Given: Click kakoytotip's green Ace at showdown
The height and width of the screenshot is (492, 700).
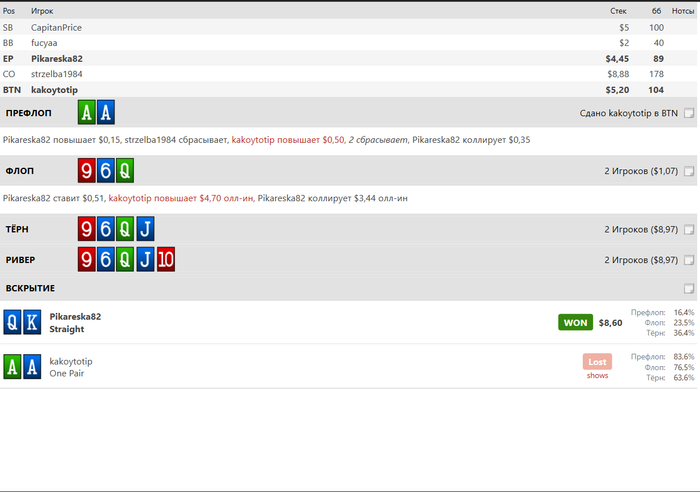Looking at the screenshot, I should 12,367.
